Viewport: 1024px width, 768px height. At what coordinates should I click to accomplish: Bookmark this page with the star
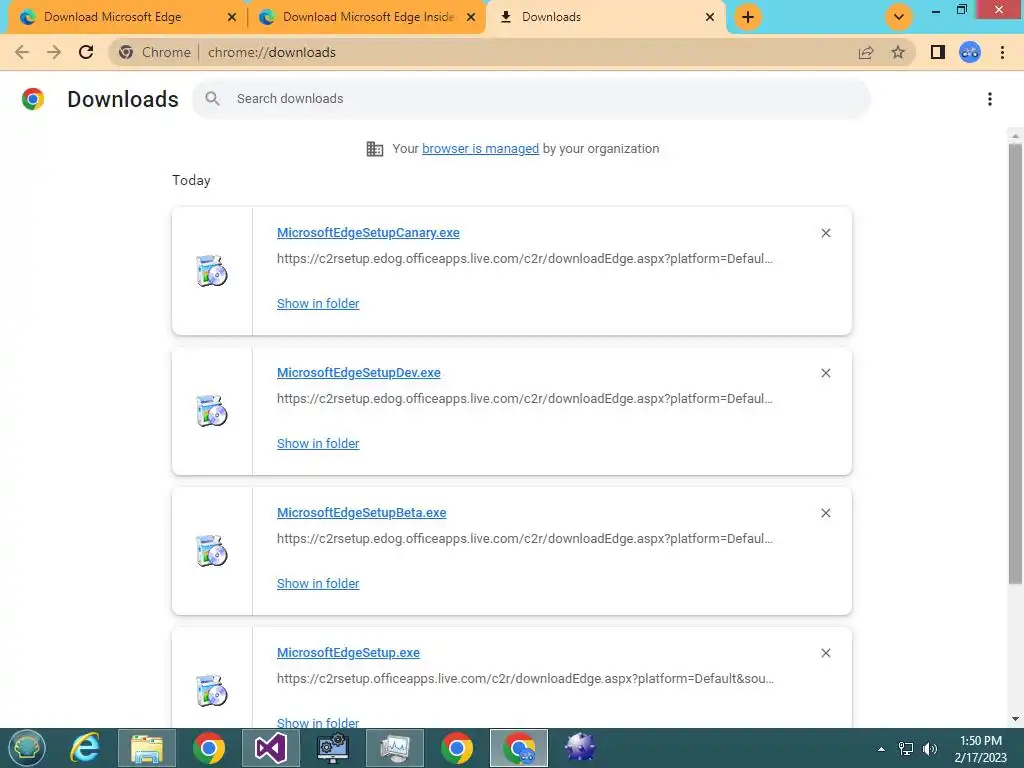(899, 52)
